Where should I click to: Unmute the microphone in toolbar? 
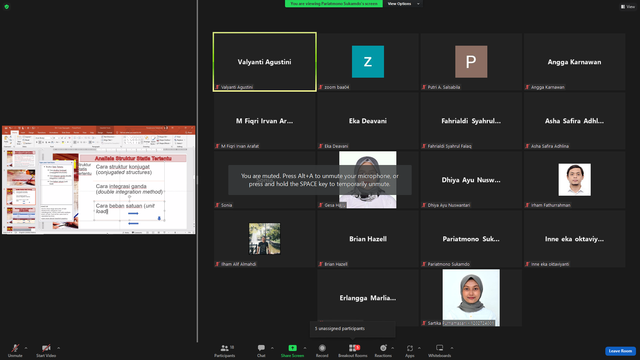[15, 350]
